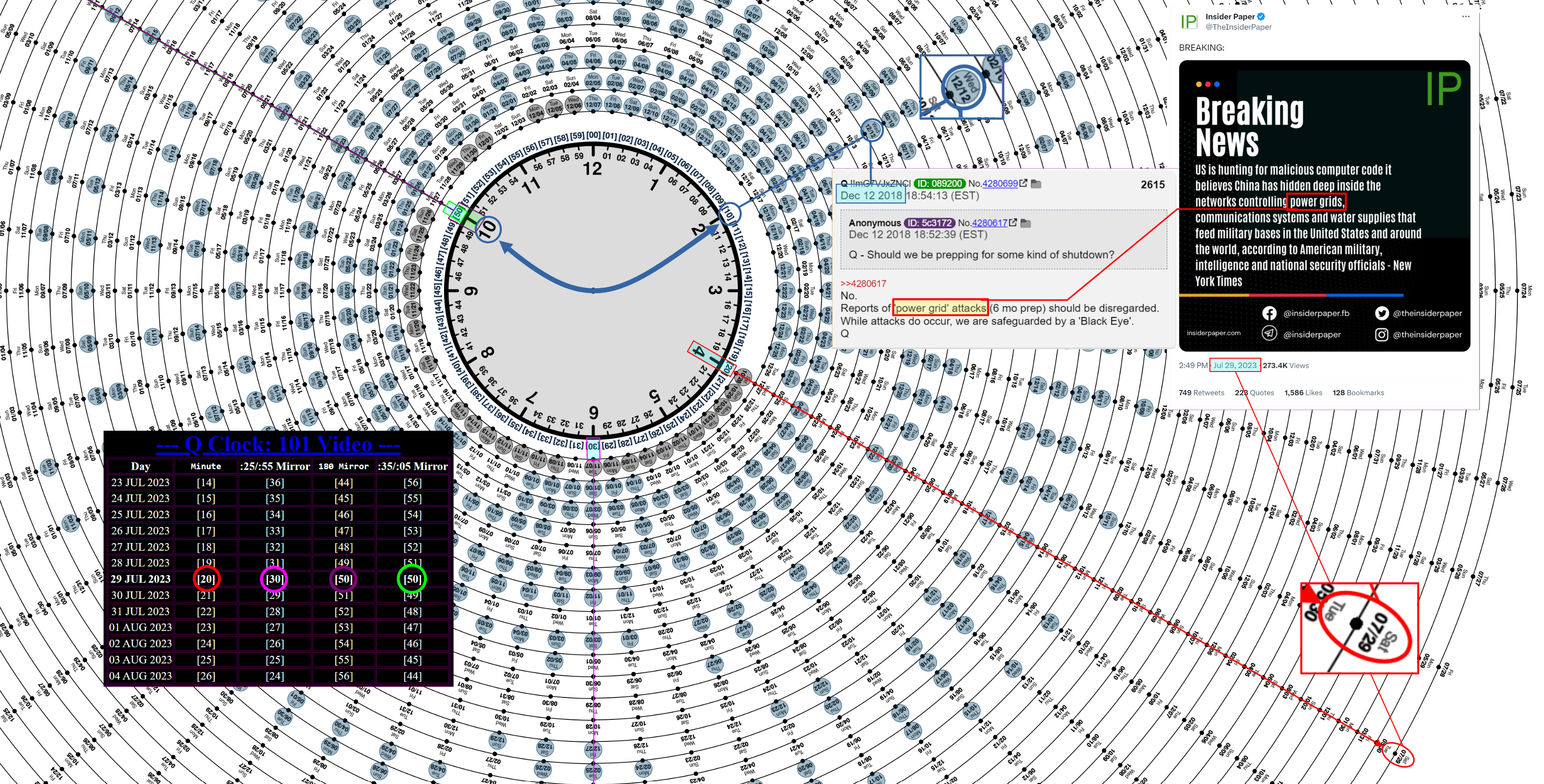Click the @TheInsiderPaper handle under the account name
Viewport: 1544px width, 784px height.
(1238, 27)
